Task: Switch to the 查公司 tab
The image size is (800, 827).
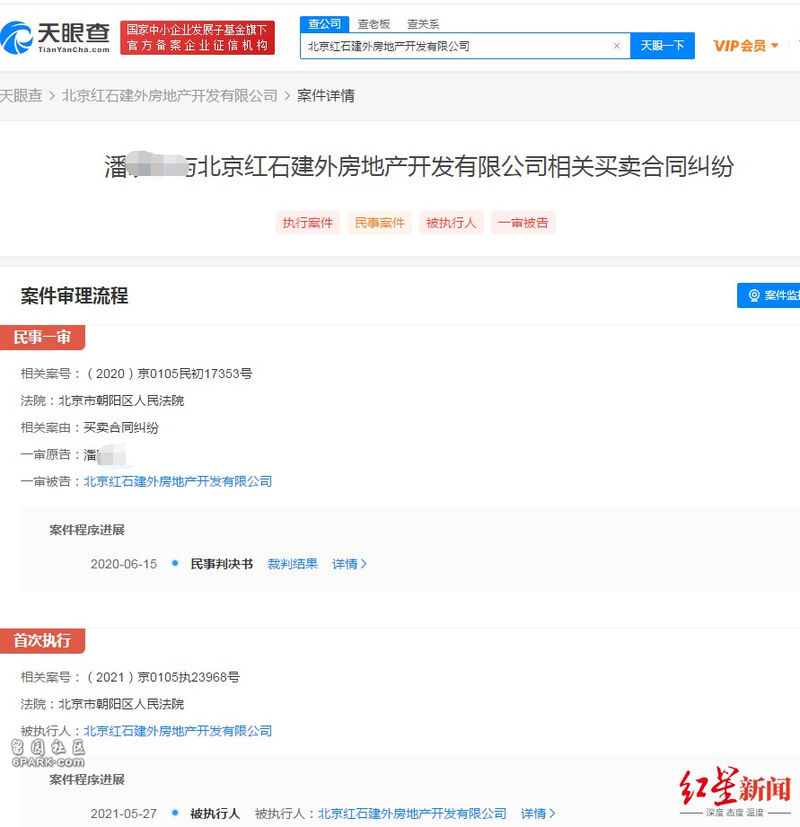Action: click(x=324, y=24)
